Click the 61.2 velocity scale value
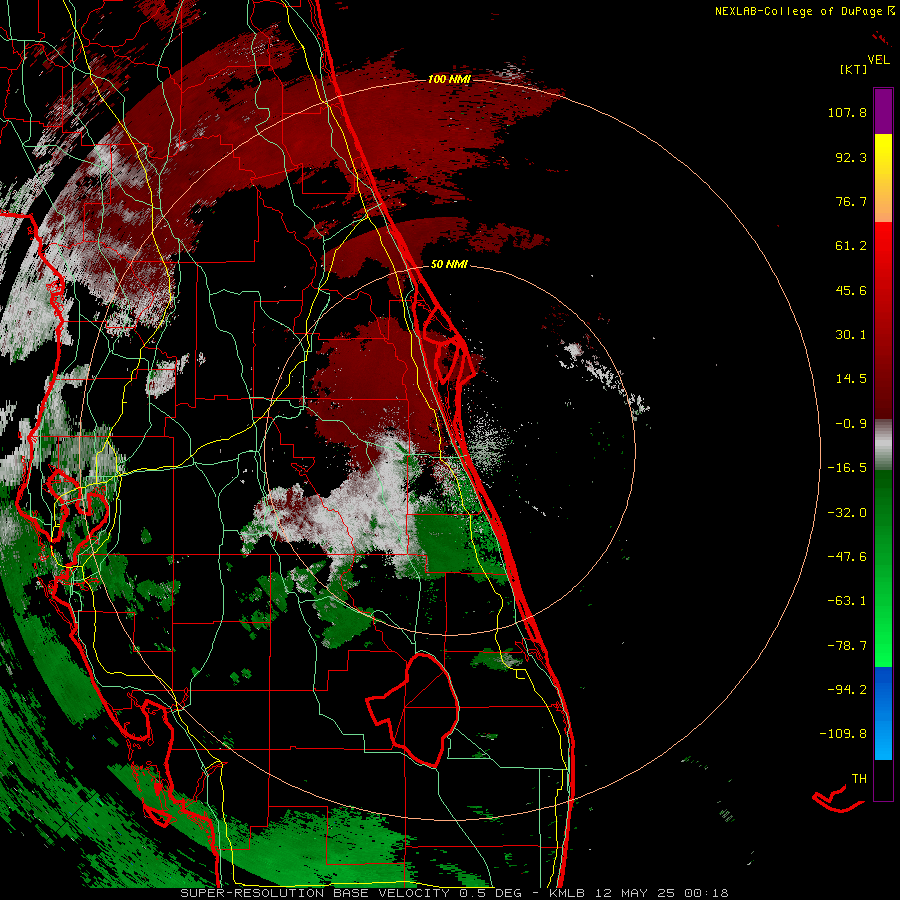This screenshot has width=900, height=900. [851, 246]
